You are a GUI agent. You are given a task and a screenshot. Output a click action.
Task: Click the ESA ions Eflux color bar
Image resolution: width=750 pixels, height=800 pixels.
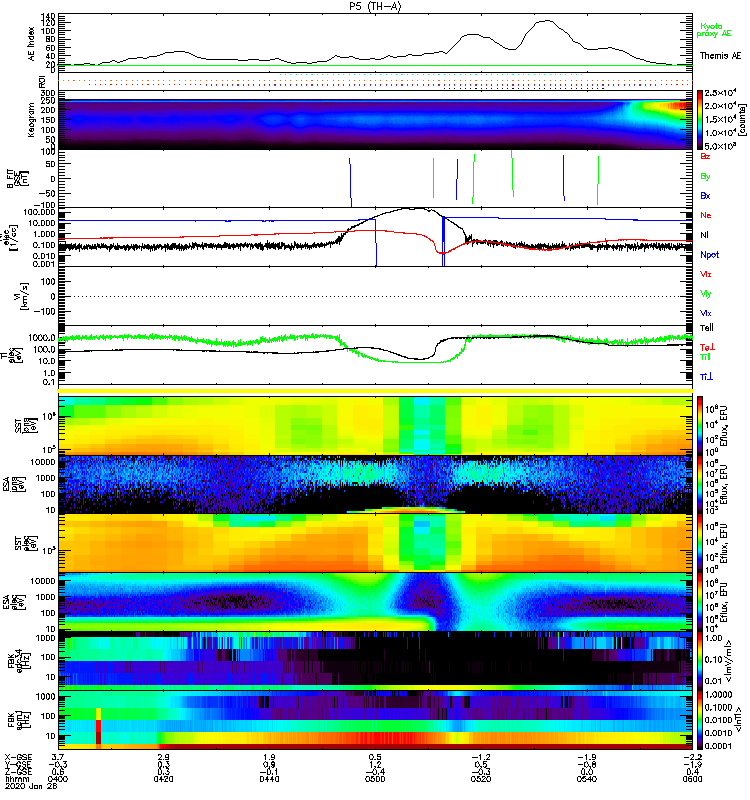click(699, 485)
